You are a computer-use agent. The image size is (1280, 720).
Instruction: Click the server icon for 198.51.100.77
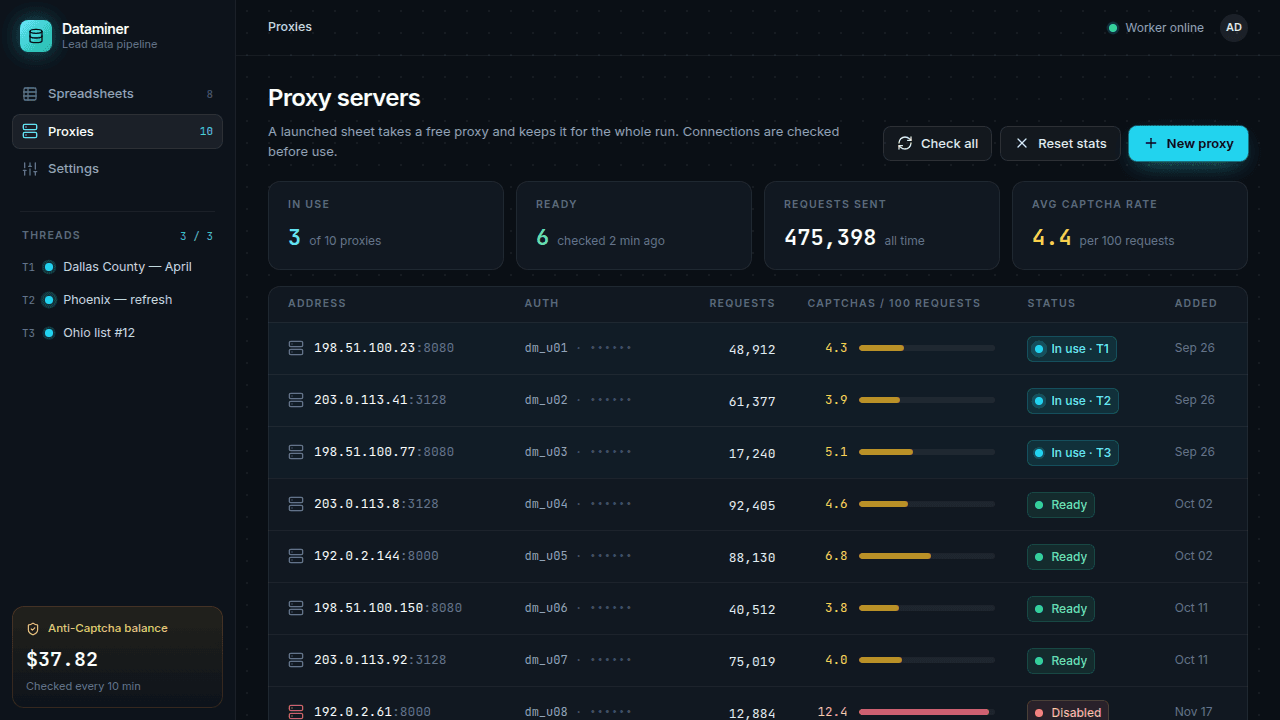pos(296,452)
